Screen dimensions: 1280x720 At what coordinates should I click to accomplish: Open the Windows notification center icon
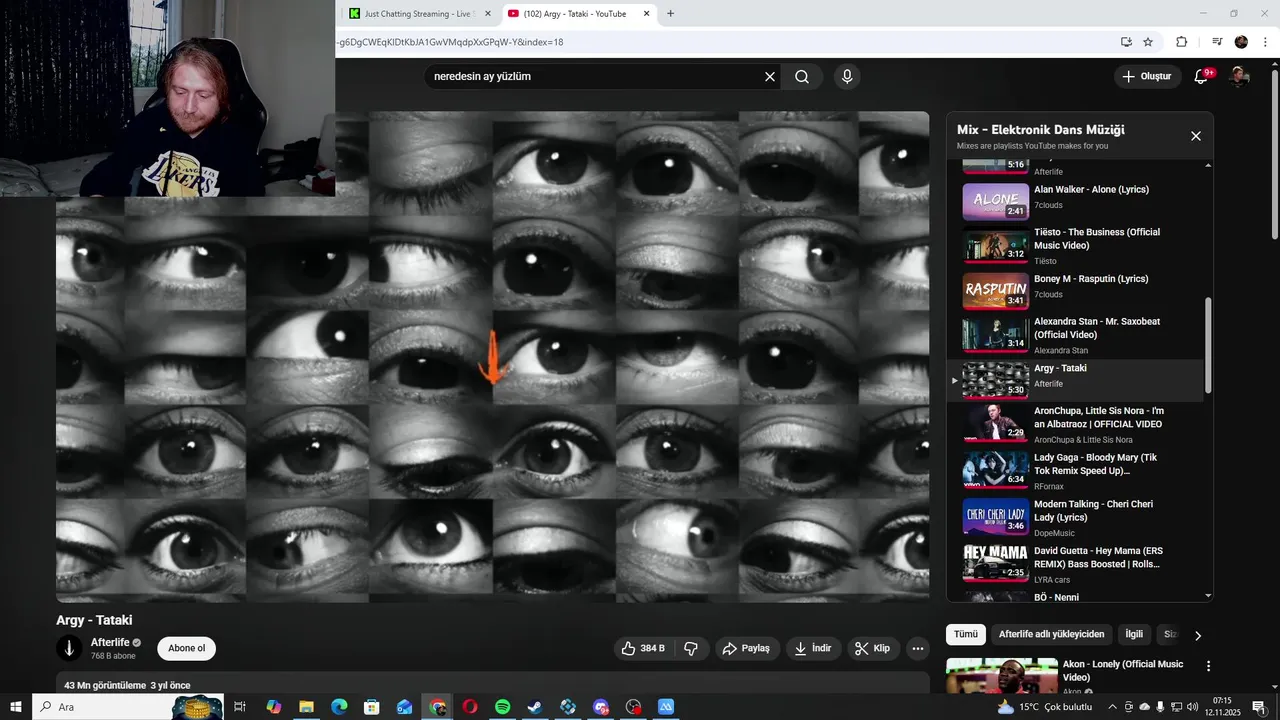[x=1258, y=707]
